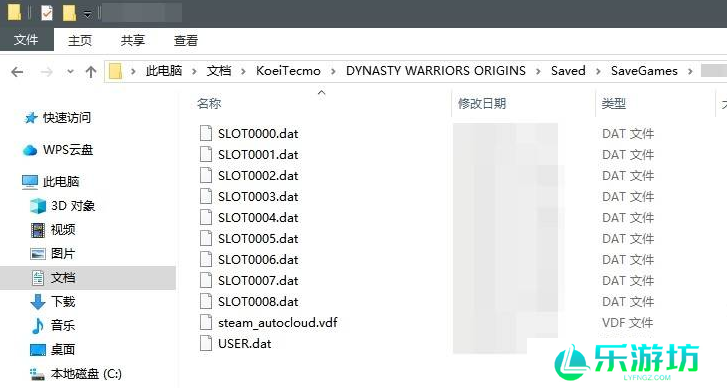This screenshot has height=388, width=727.
Task: Navigate back with the left arrow
Action: click(17, 72)
